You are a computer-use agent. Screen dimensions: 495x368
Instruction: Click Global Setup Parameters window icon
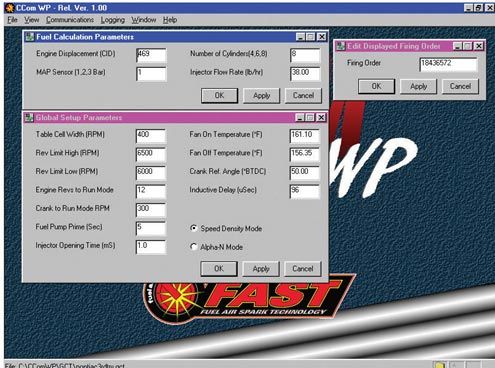point(29,118)
